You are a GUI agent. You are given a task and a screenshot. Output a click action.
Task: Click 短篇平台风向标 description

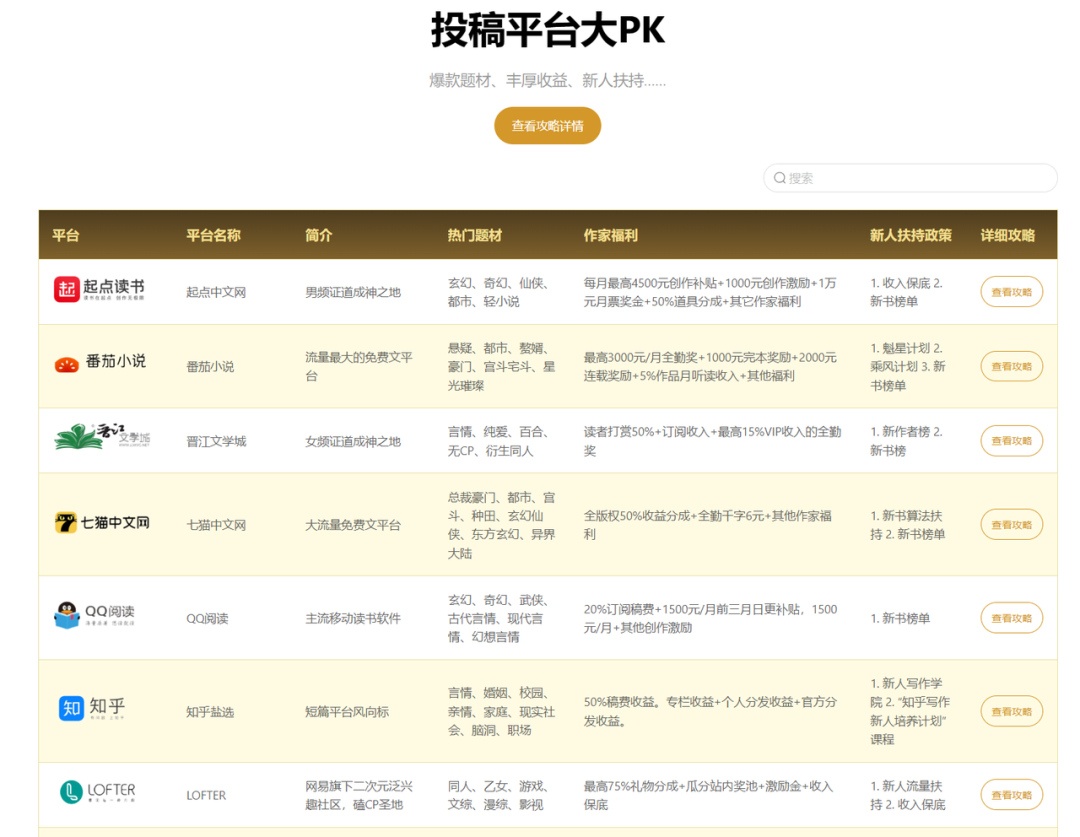[x=347, y=712]
